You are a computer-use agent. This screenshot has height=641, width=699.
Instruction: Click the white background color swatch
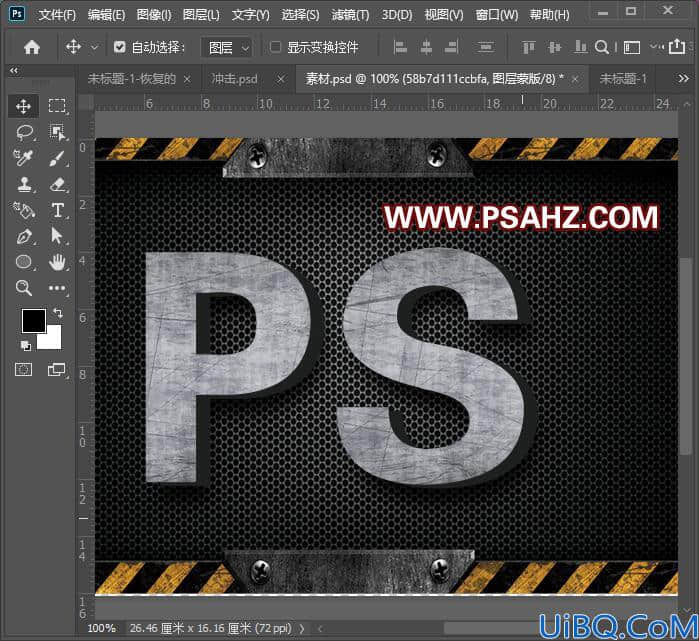53,341
